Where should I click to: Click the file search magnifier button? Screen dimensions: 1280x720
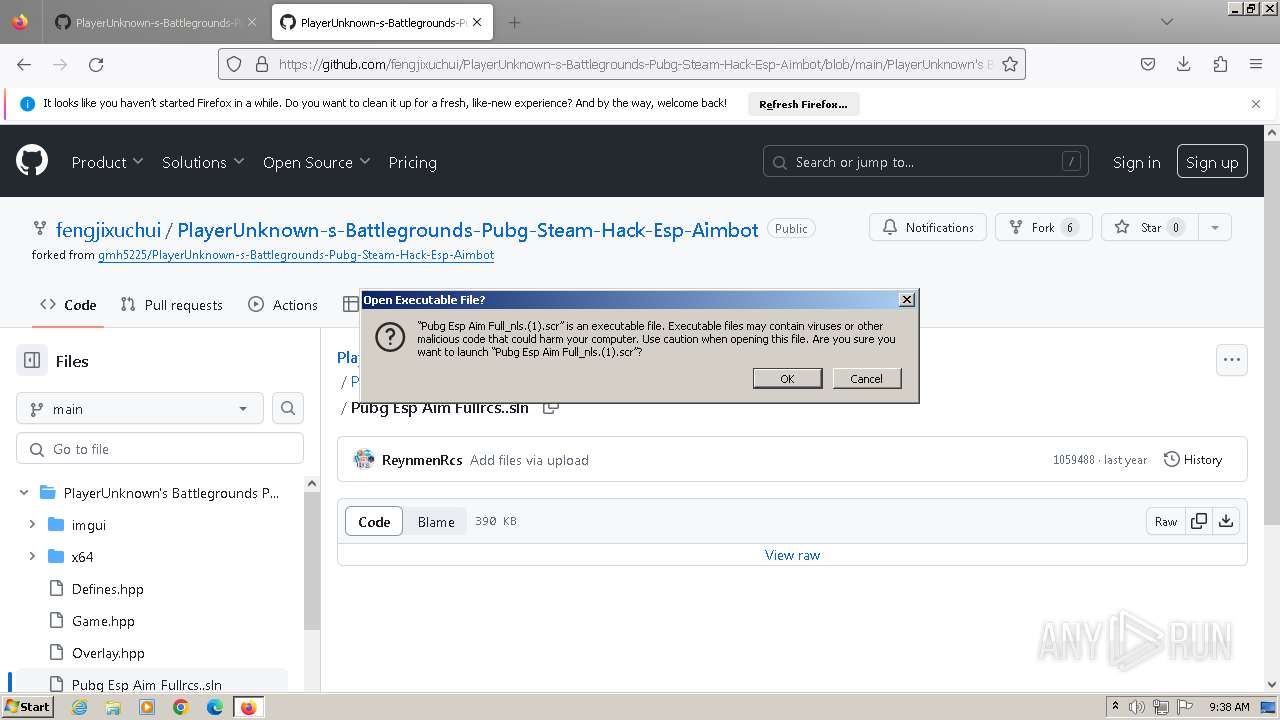pyautogui.click(x=288, y=408)
